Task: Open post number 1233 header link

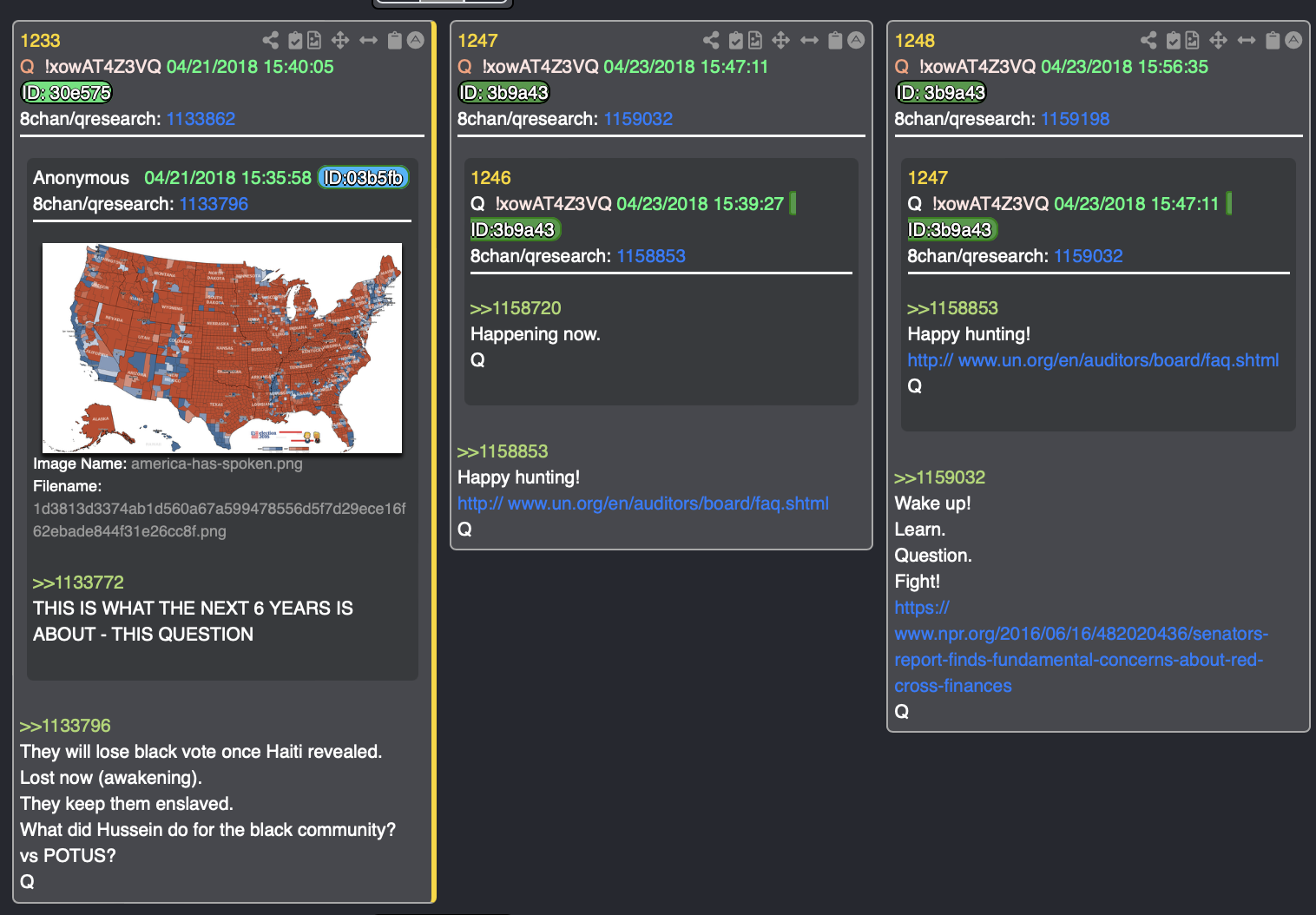Action: pos(40,41)
